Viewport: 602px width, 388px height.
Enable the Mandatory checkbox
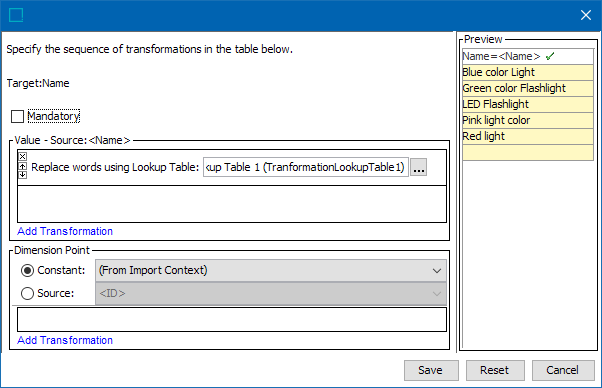pyautogui.click(x=17, y=116)
